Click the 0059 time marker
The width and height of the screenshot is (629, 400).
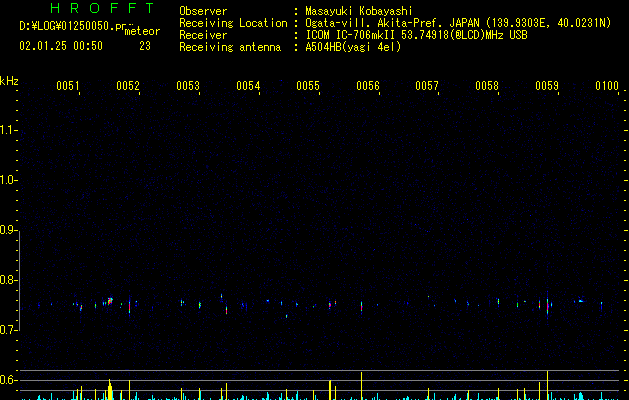(547, 86)
